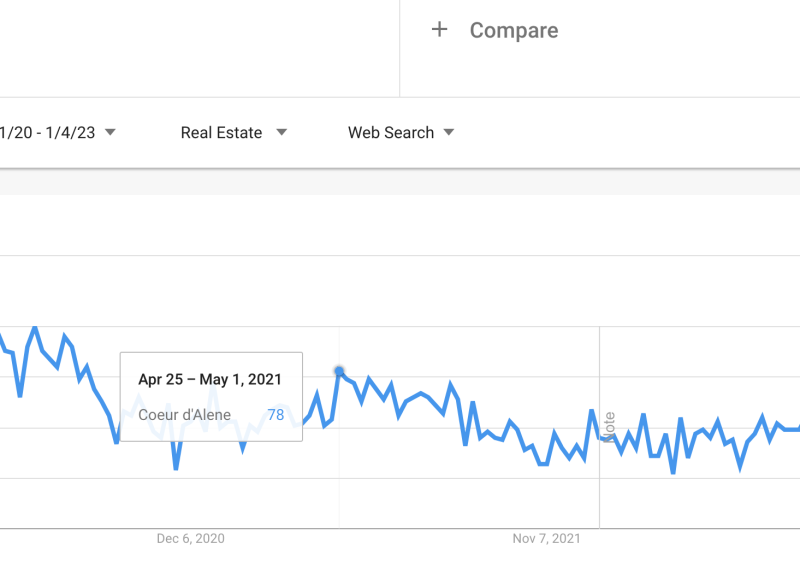Screen dimensions: 800x568
Task: Click the Compare label text
Action: point(513,31)
